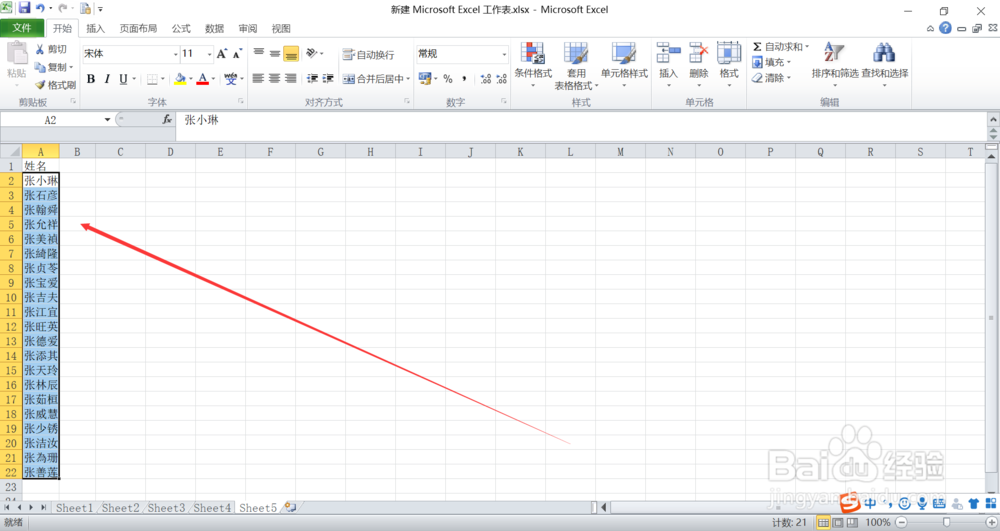Switch to the Review (审阅) tab
The image size is (1000, 531).
[x=248, y=29]
